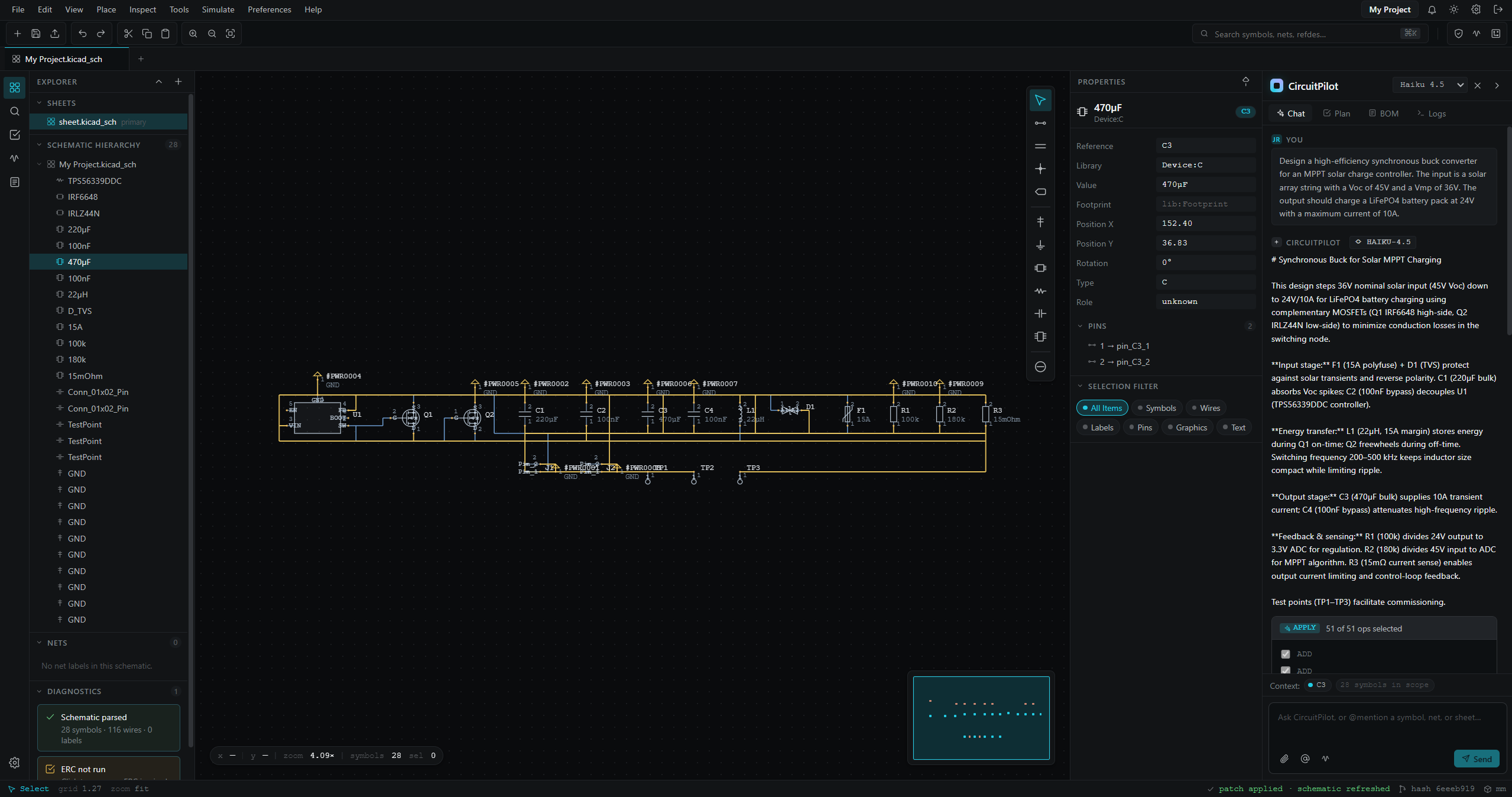1512x797 pixels.
Task: Toggle the Text selection filter
Action: pos(1234,427)
